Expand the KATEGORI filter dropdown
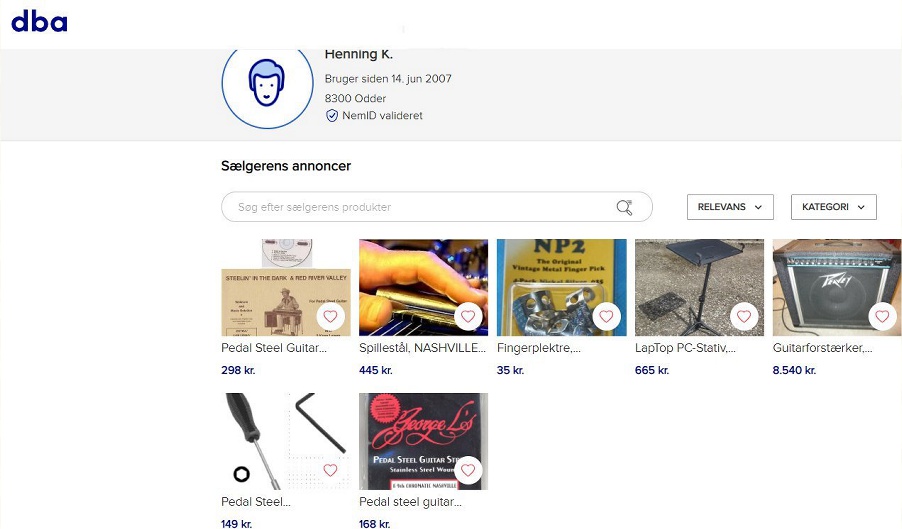This screenshot has width=902, height=529. [834, 207]
